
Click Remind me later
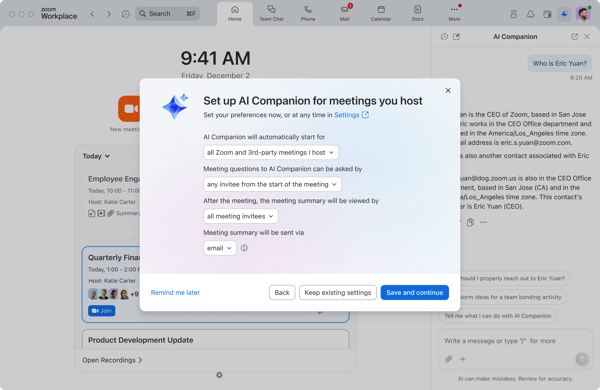pos(175,292)
